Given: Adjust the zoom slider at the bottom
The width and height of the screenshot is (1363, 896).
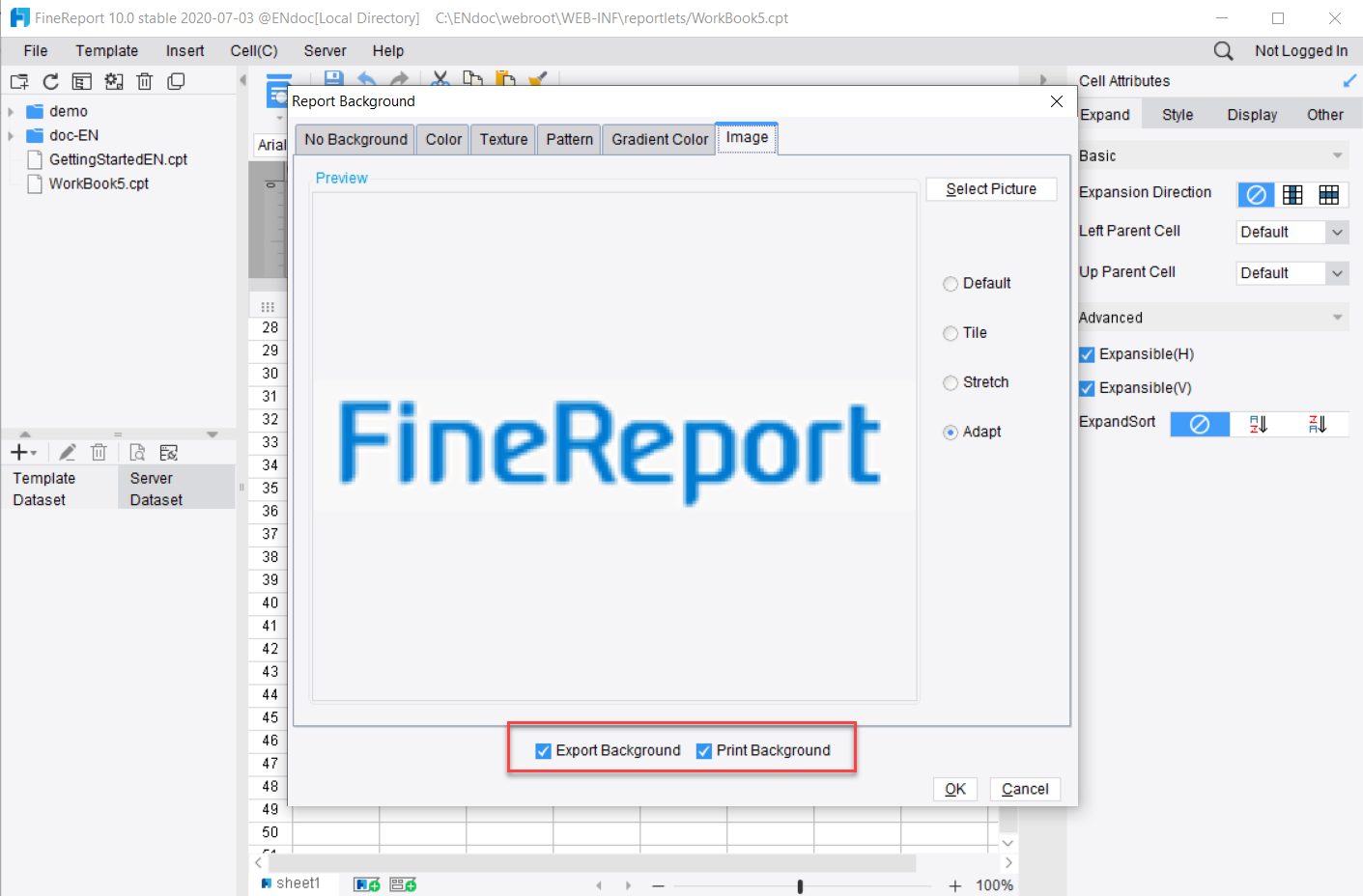Looking at the screenshot, I should point(800,883).
